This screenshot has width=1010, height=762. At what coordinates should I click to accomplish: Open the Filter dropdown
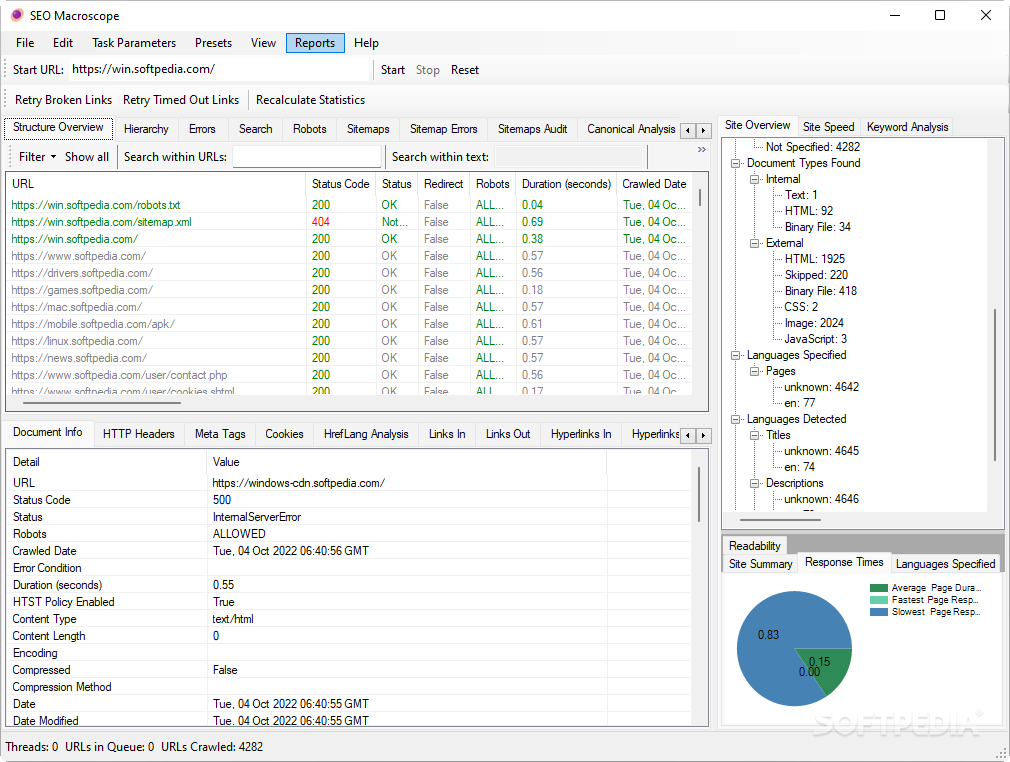pyautogui.click(x=37, y=157)
